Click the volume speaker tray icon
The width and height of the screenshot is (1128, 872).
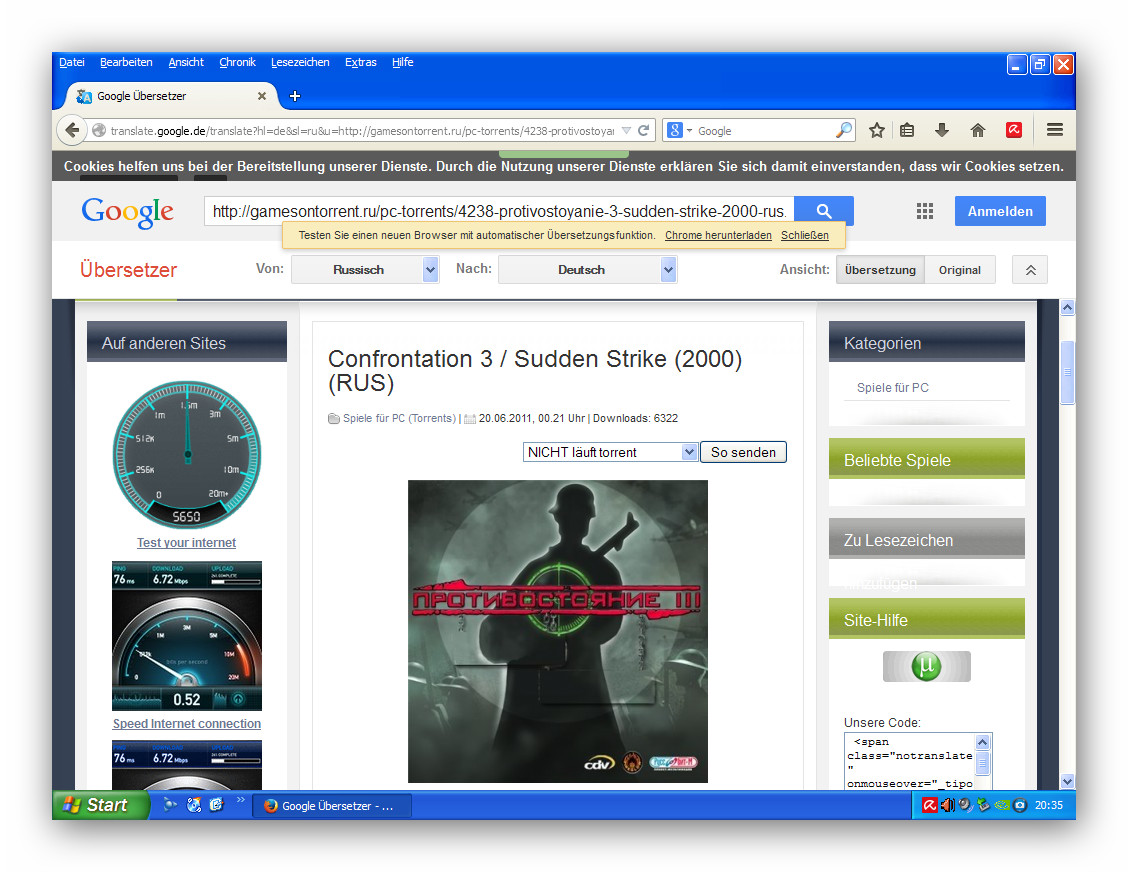pyautogui.click(x=947, y=805)
